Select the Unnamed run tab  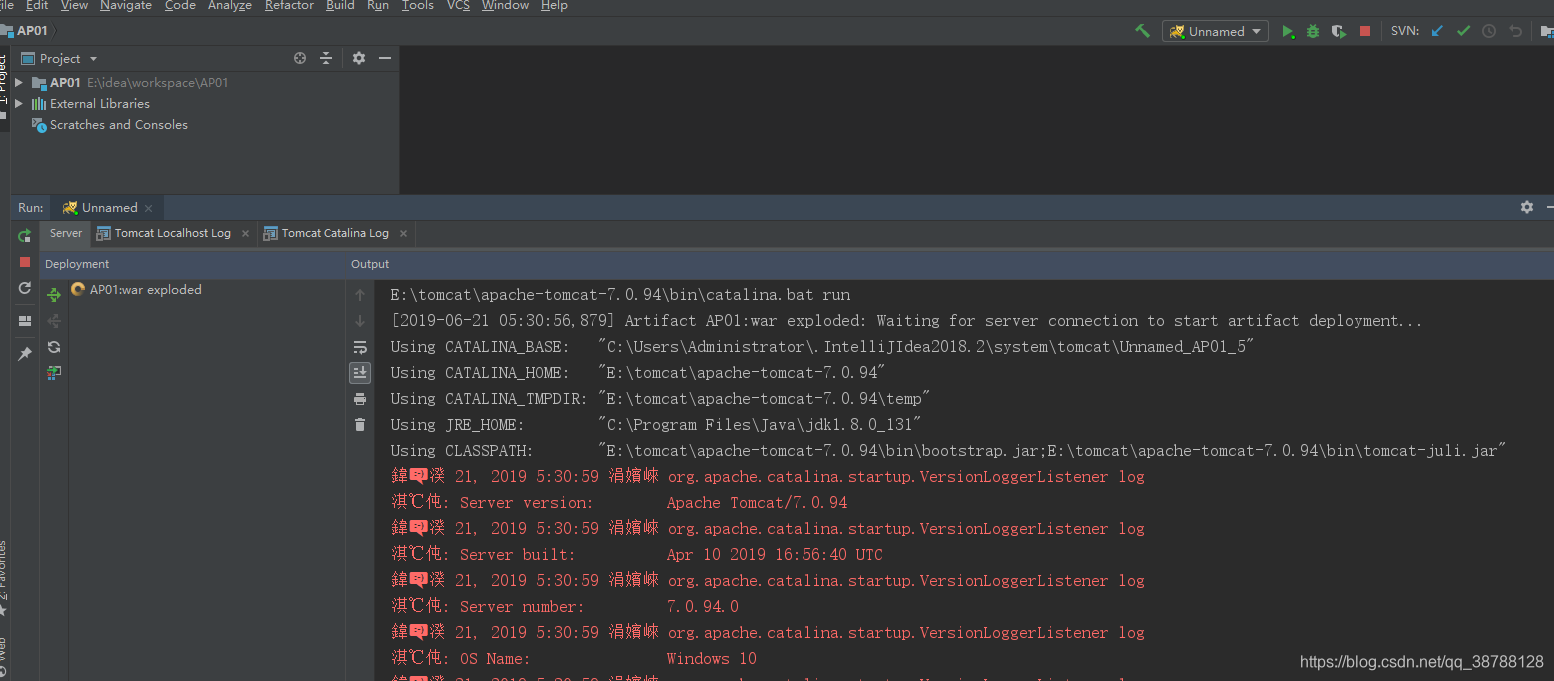pos(109,208)
